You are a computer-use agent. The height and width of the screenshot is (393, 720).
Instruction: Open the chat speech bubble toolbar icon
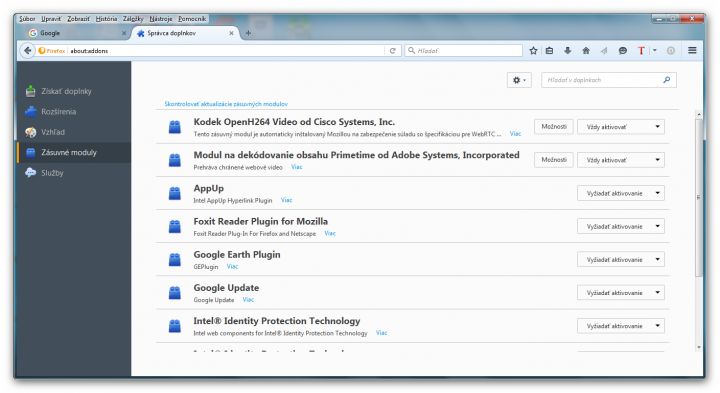point(623,51)
